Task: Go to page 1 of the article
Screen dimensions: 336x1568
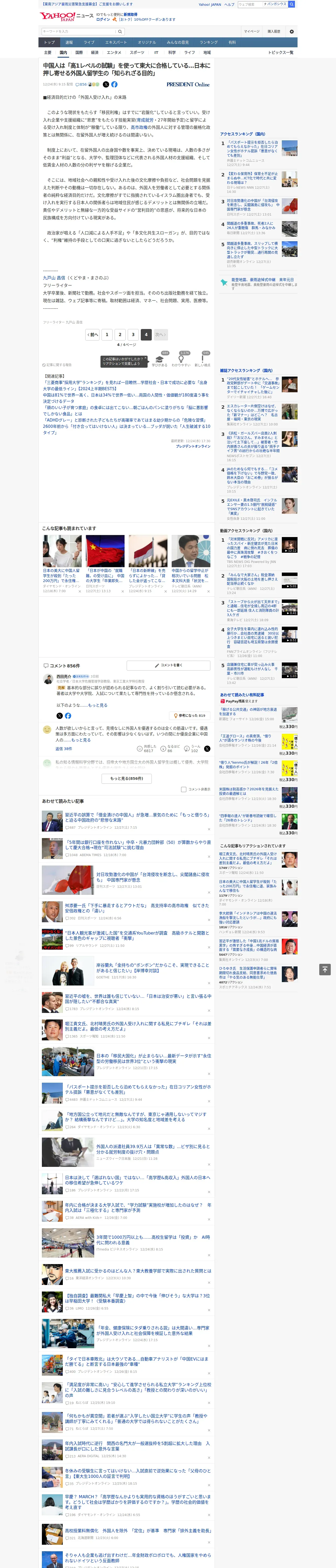Action: point(107,335)
